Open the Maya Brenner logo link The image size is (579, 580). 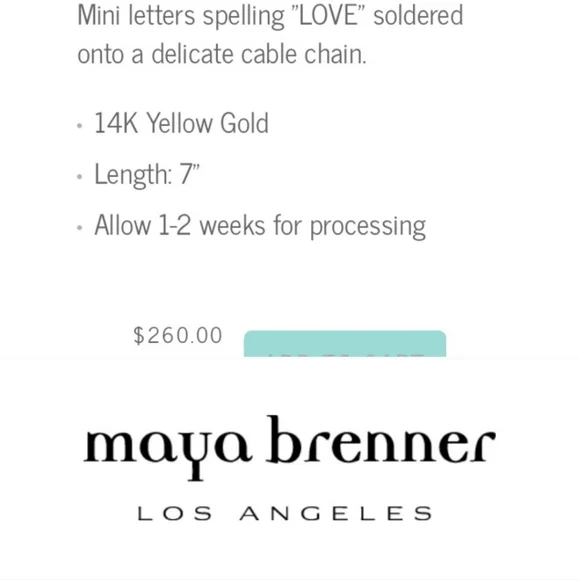pyautogui.click(x=289, y=468)
